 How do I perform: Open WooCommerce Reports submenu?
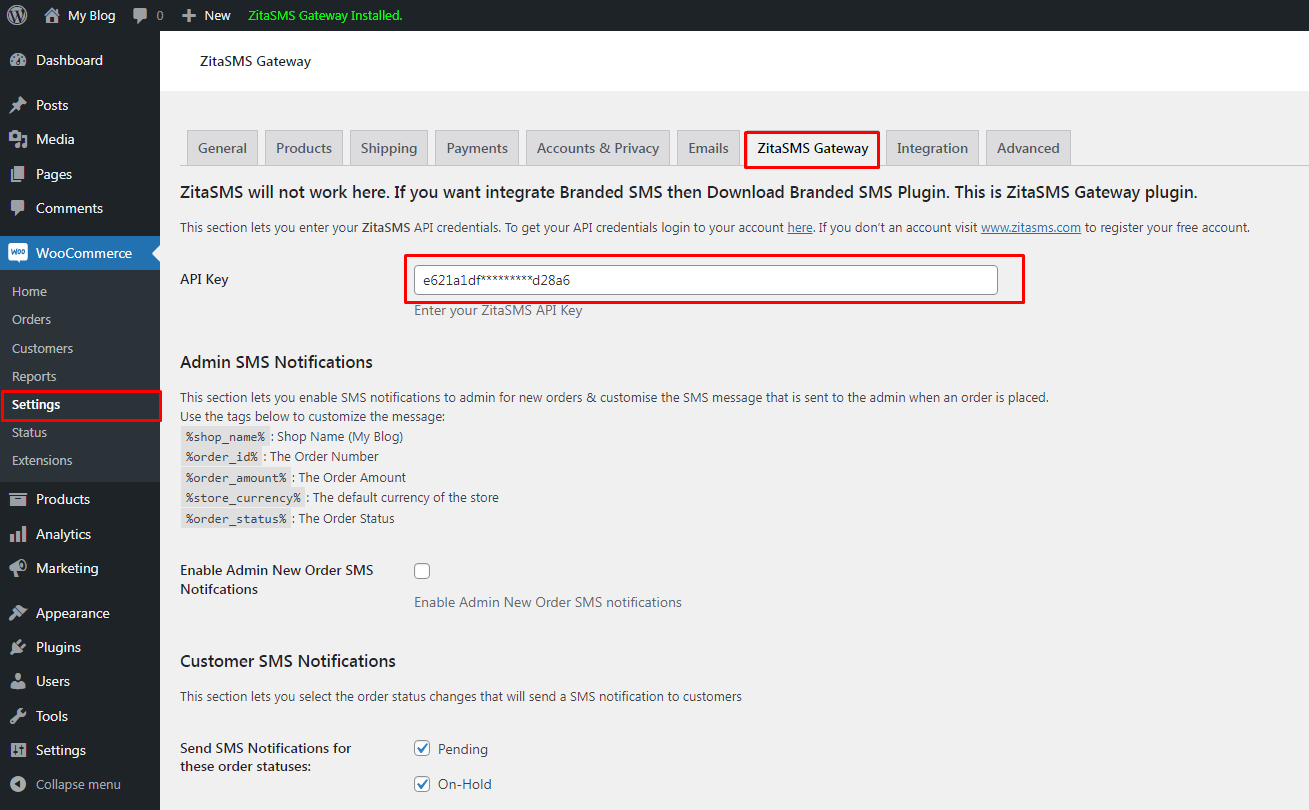[34, 377]
